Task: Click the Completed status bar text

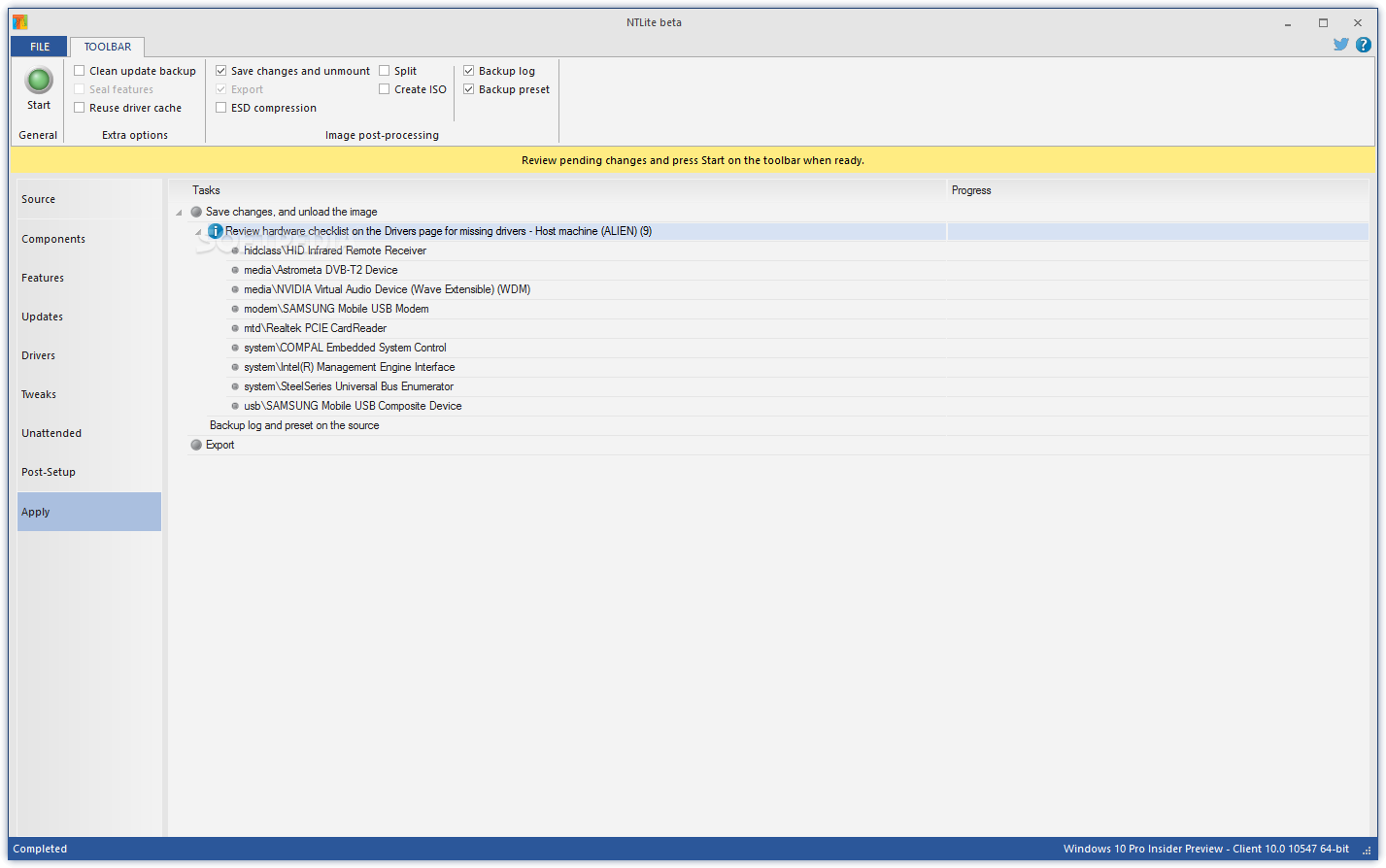Action: point(40,849)
